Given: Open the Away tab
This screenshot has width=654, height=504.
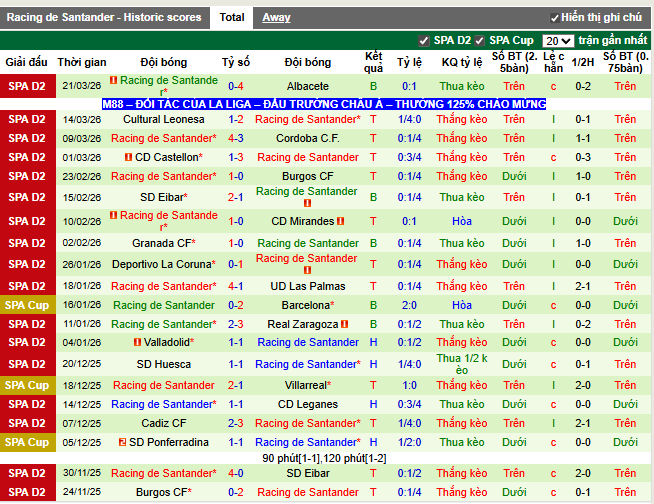Looking at the screenshot, I should coord(276,18).
